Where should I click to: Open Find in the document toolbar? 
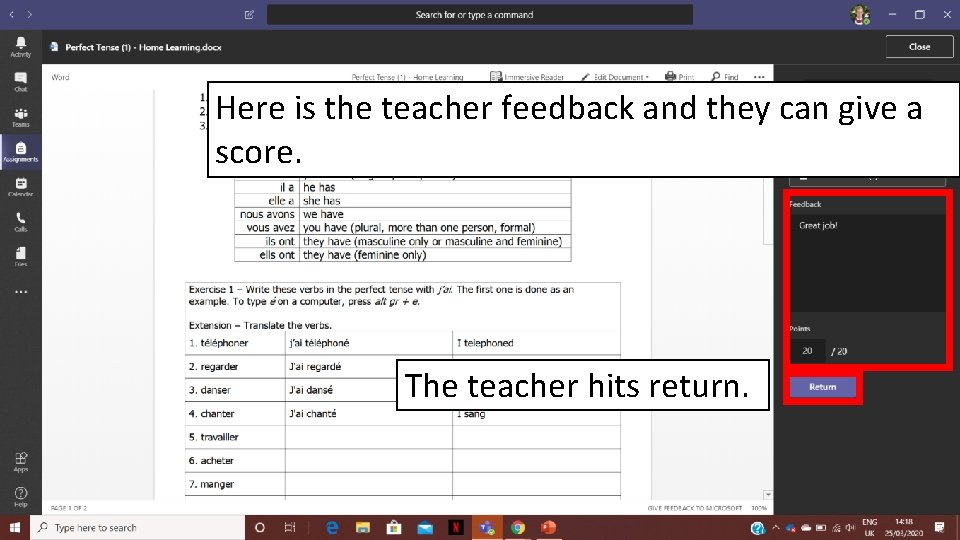point(725,77)
